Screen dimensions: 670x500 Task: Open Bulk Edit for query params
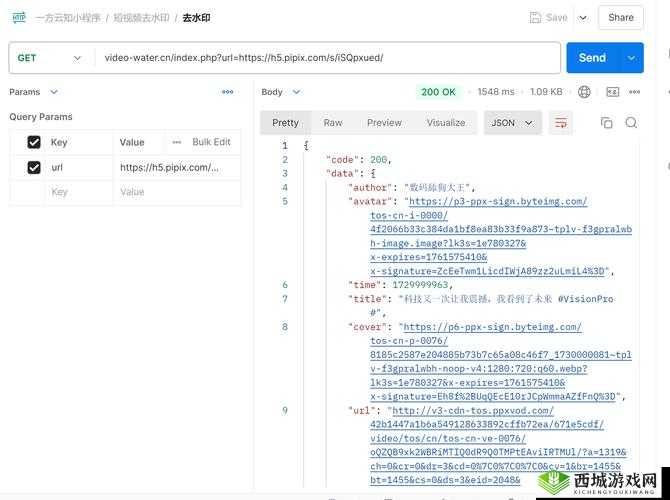[211, 142]
